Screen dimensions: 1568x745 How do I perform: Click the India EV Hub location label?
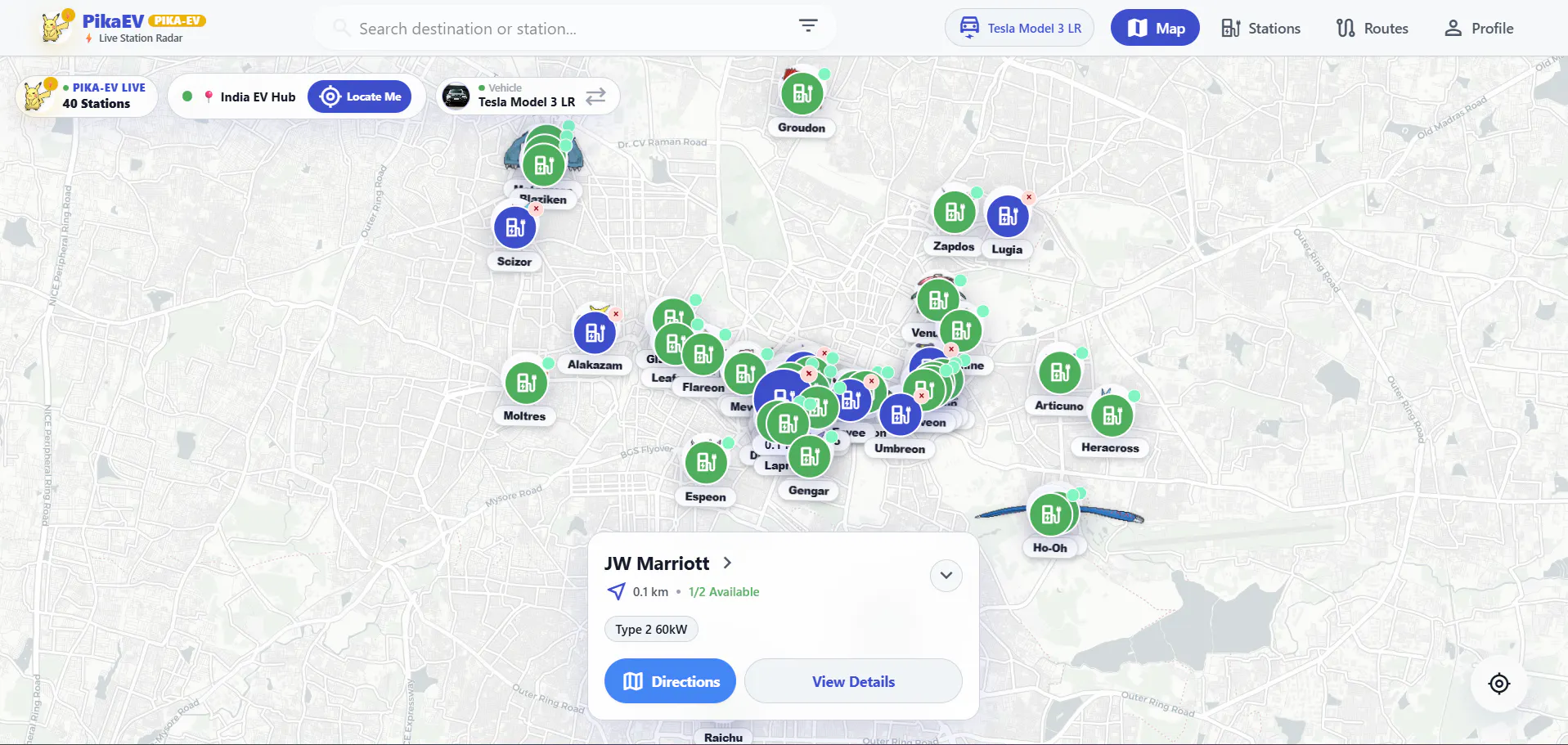coord(258,96)
